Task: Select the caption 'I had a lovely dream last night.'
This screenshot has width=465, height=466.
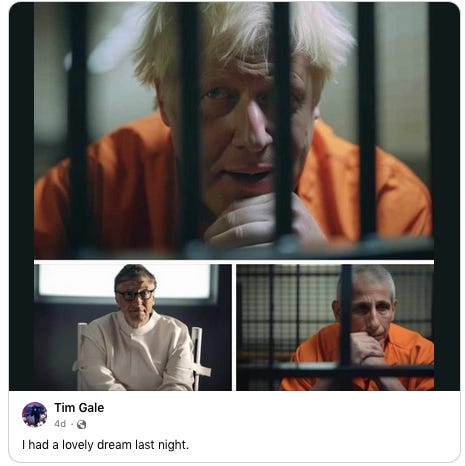Action: (x=105, y=445)
